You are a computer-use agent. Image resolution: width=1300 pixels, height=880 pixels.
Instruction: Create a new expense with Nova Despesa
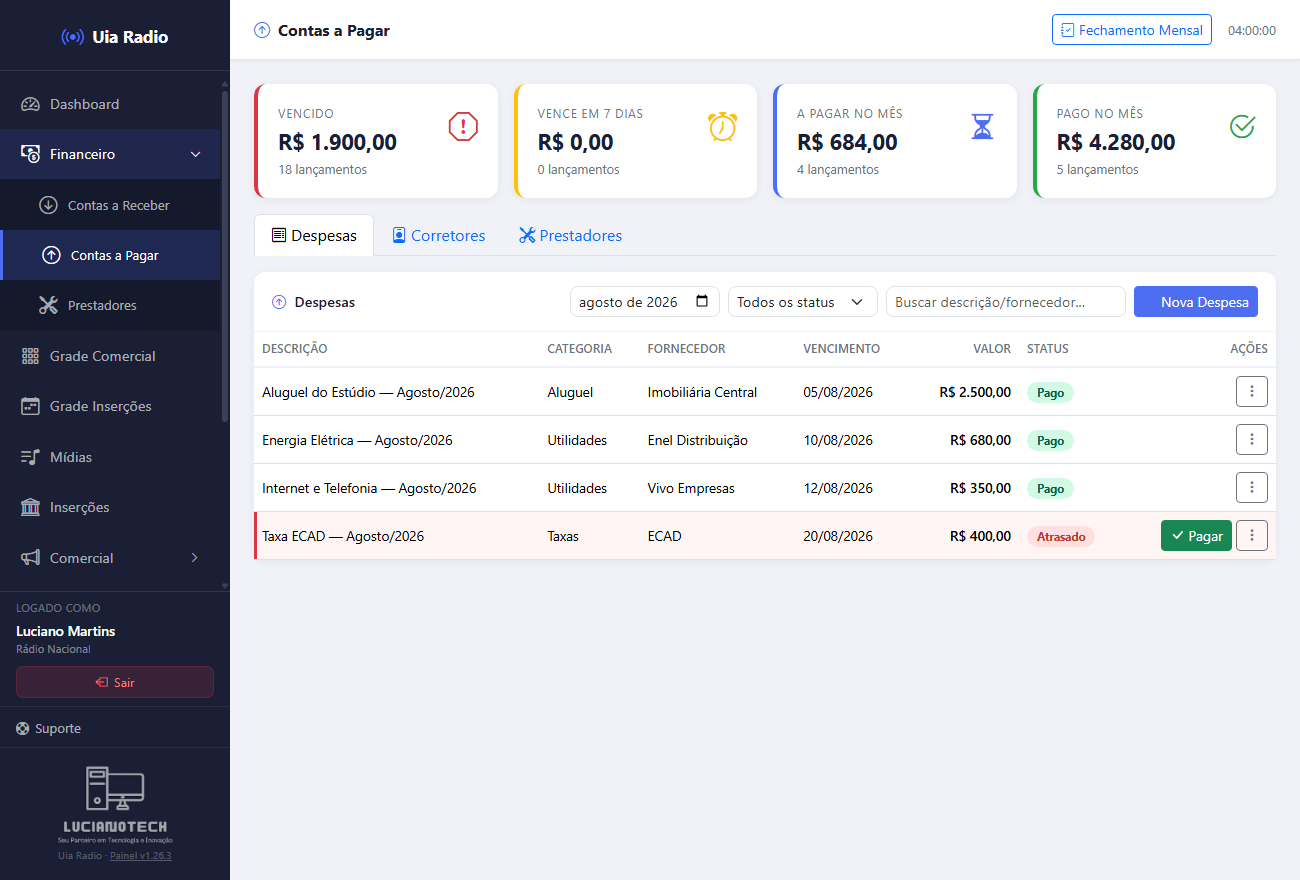pos(1196,302)
